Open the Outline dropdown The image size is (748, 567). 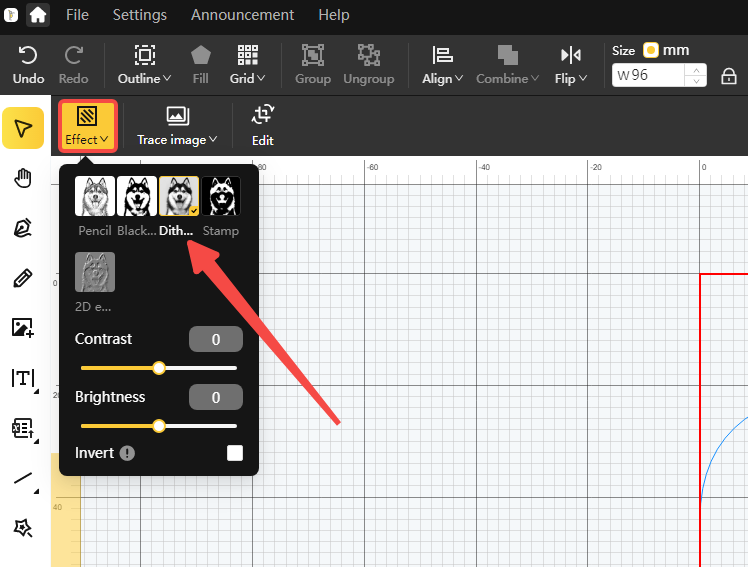(145, 65)
